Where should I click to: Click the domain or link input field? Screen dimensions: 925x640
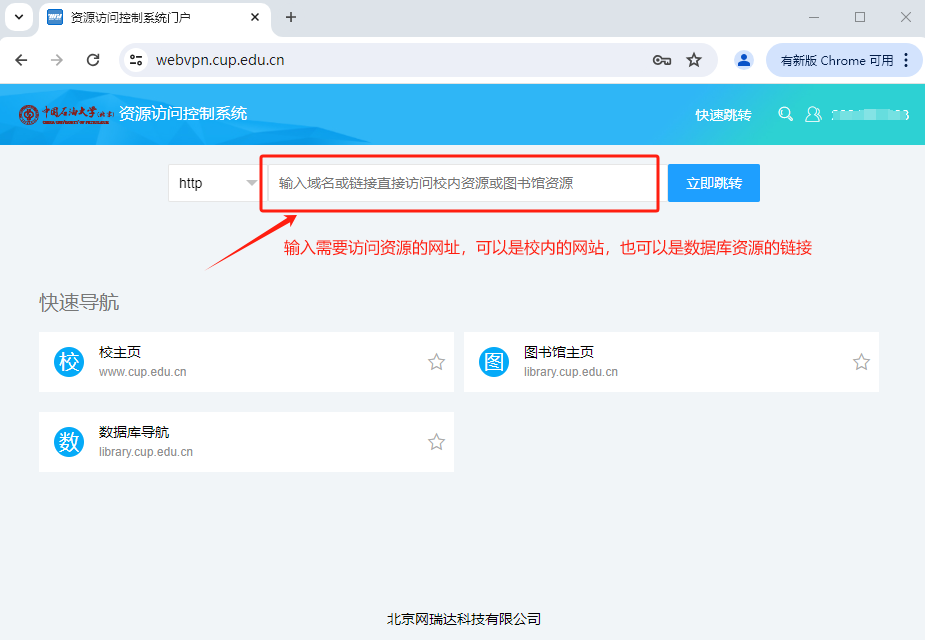click(x=460, y=183)
